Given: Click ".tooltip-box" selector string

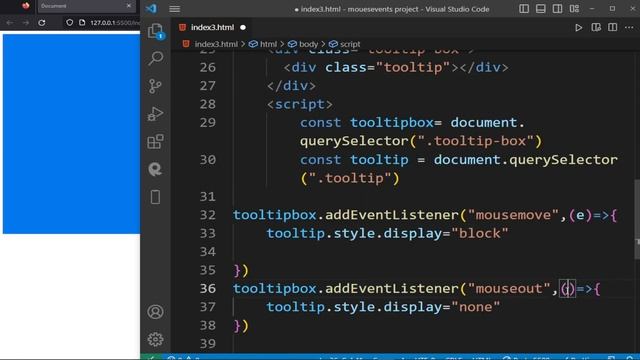Looking at the screenshot, I should [475, 141].
